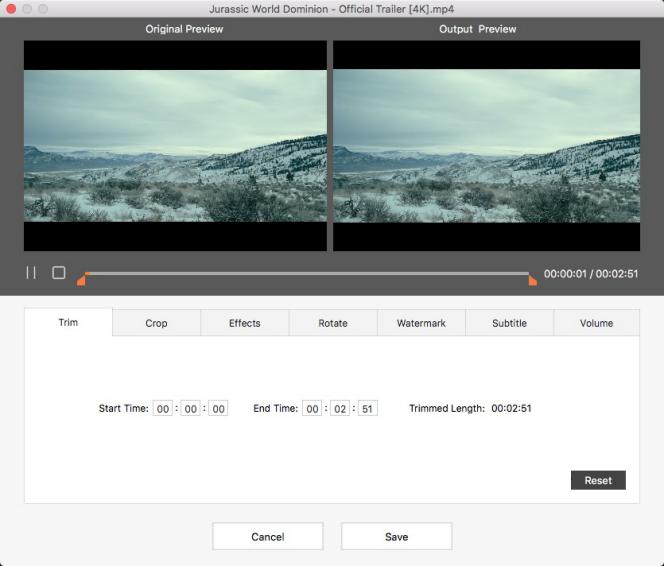
Task: Click the End Time minutes field
Action: coord(340,409)
